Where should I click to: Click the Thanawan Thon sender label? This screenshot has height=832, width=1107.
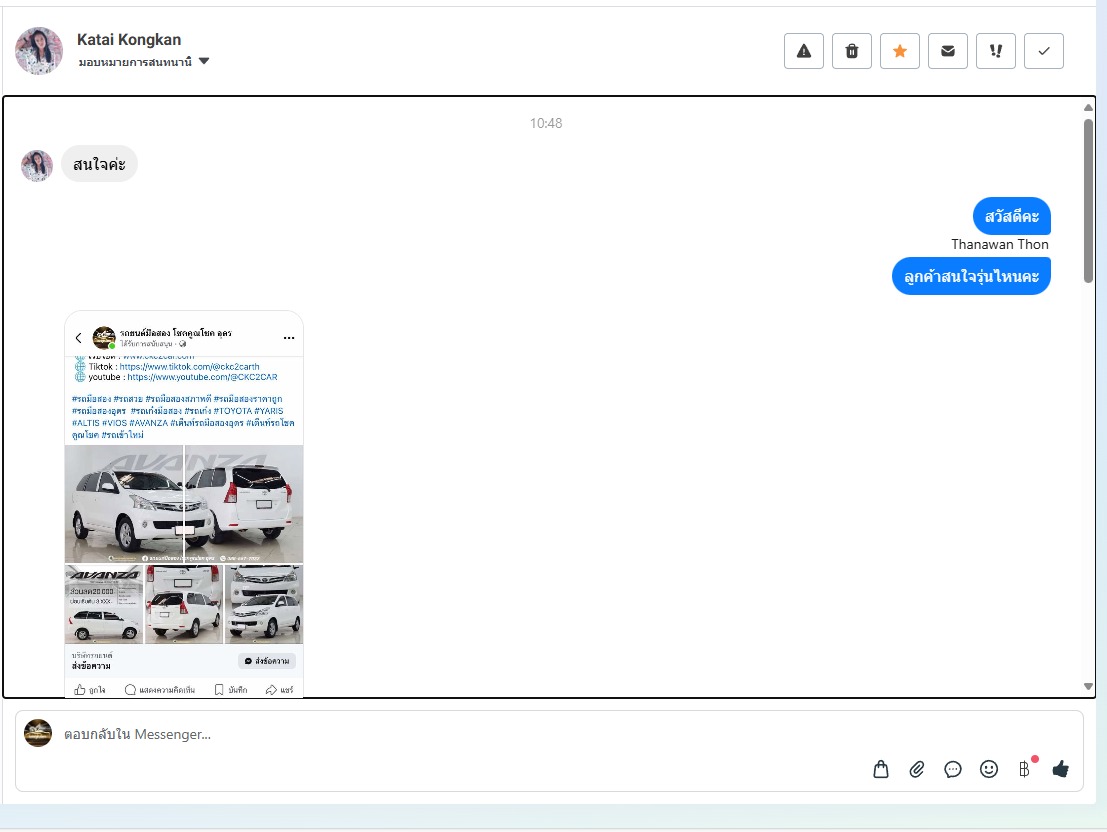[x=1000, y=244]
